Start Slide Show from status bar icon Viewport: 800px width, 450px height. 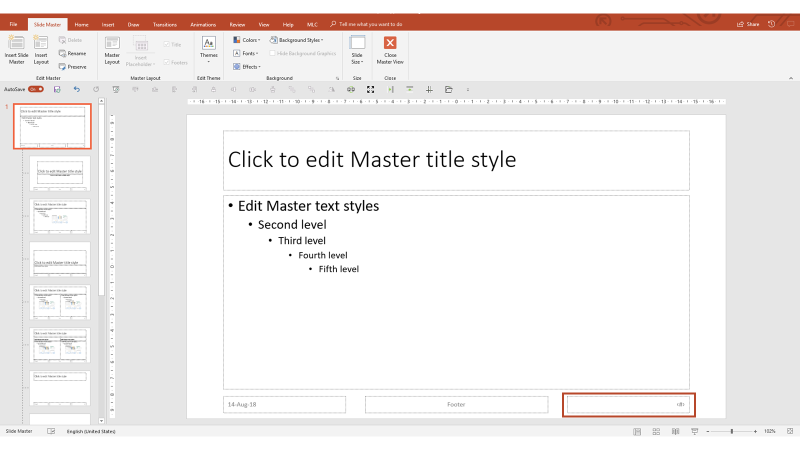click(694, 432)
